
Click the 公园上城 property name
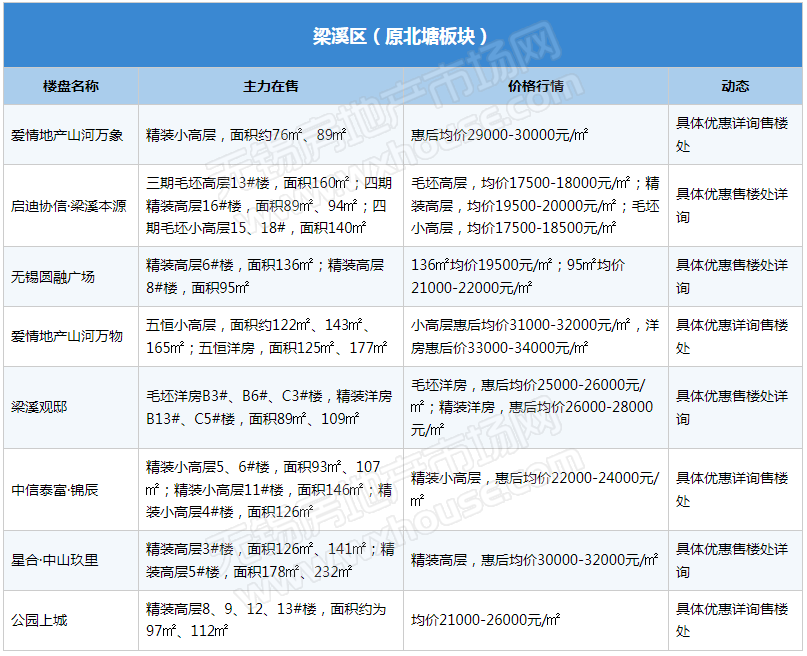coord(39,620)
